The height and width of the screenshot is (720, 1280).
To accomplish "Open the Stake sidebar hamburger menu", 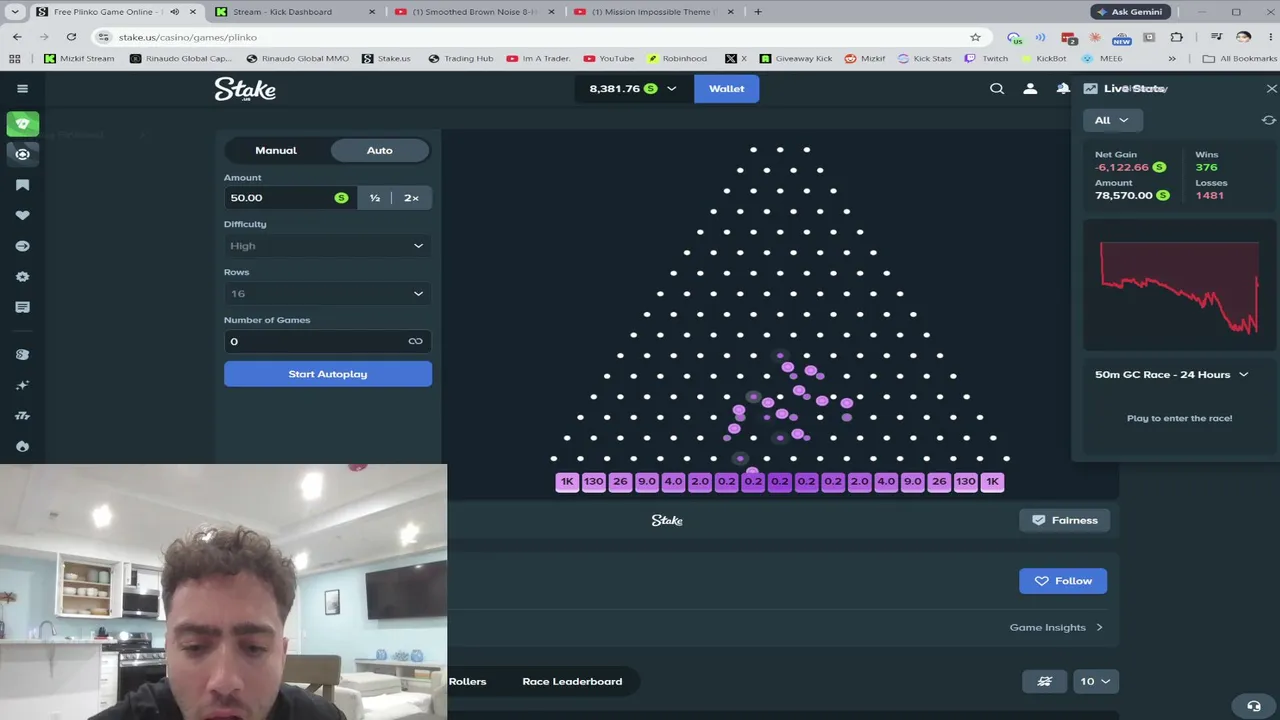I will (x=22, y=89).
